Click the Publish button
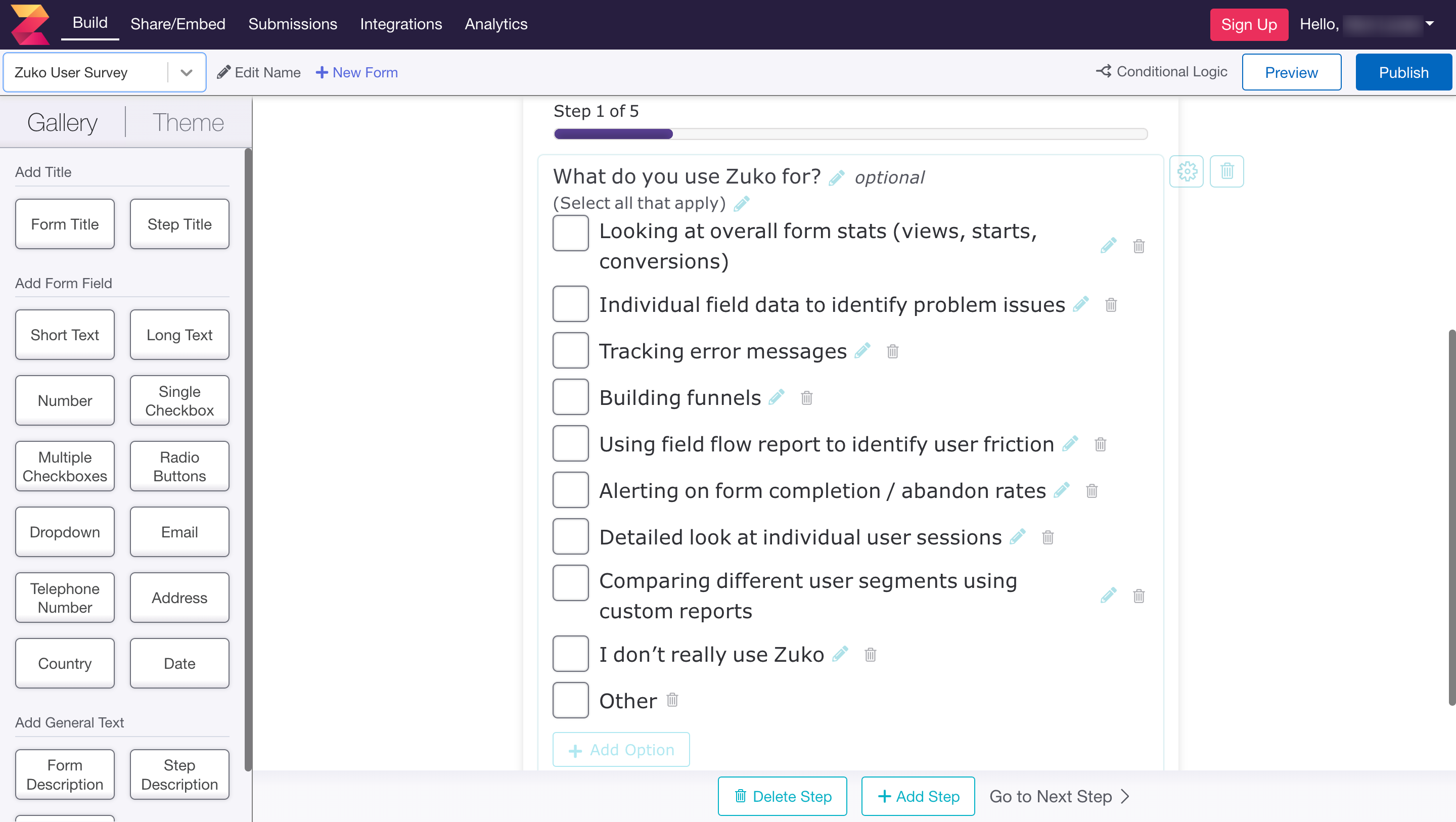The image size is (1456, 822). 1403,72
